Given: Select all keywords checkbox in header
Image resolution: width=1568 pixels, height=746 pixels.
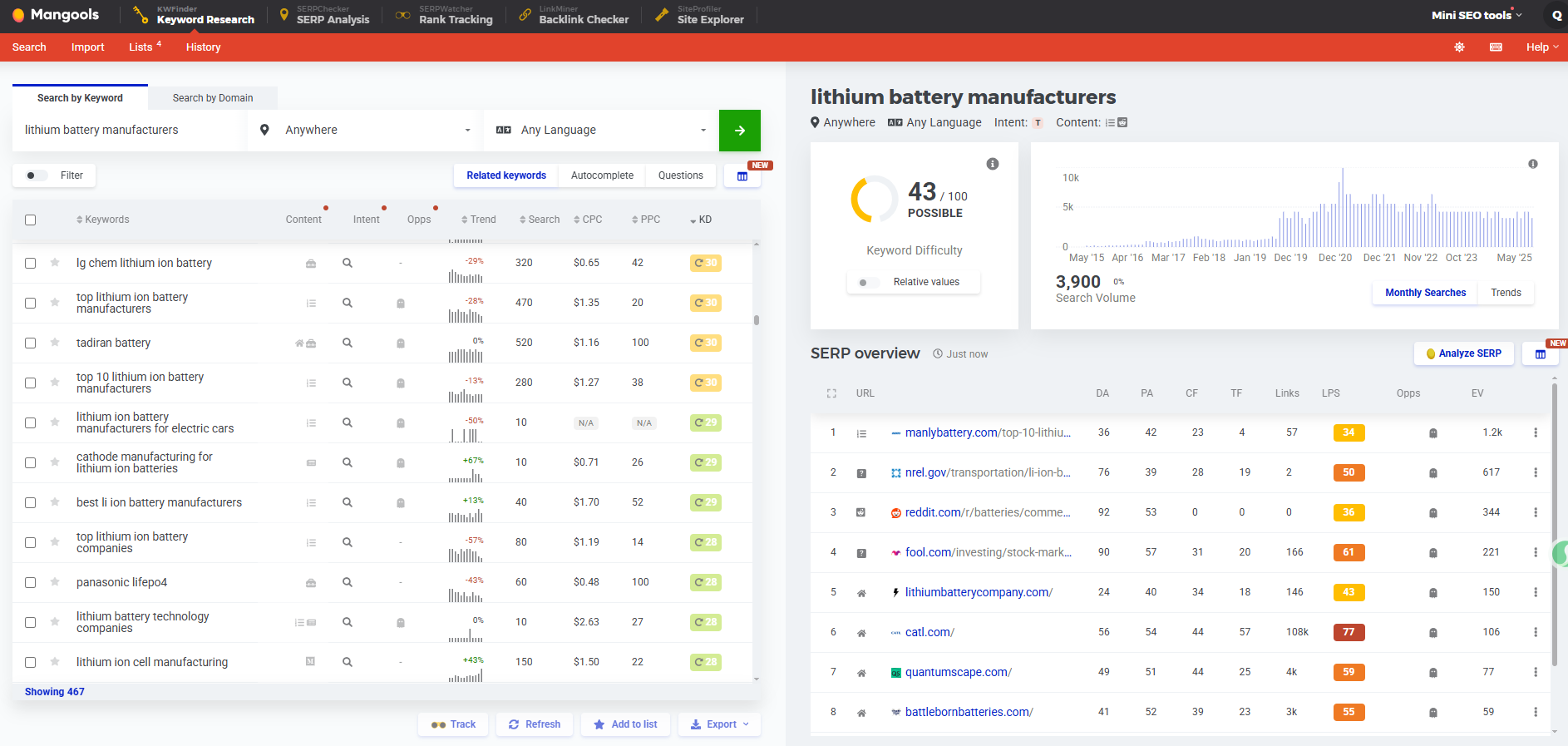Looking at the screenshot, I should point(31,220).
